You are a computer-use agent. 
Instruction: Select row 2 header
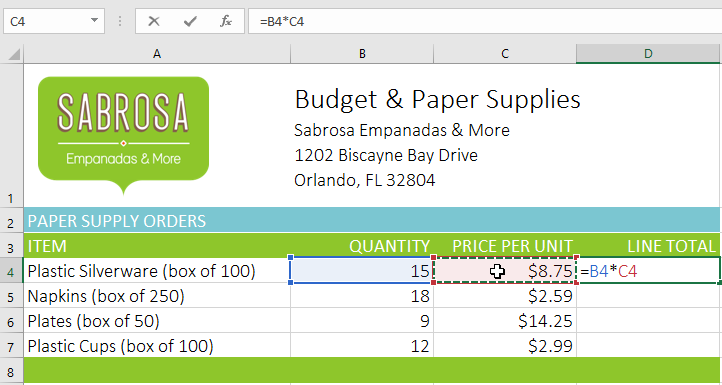coord(12,221)
